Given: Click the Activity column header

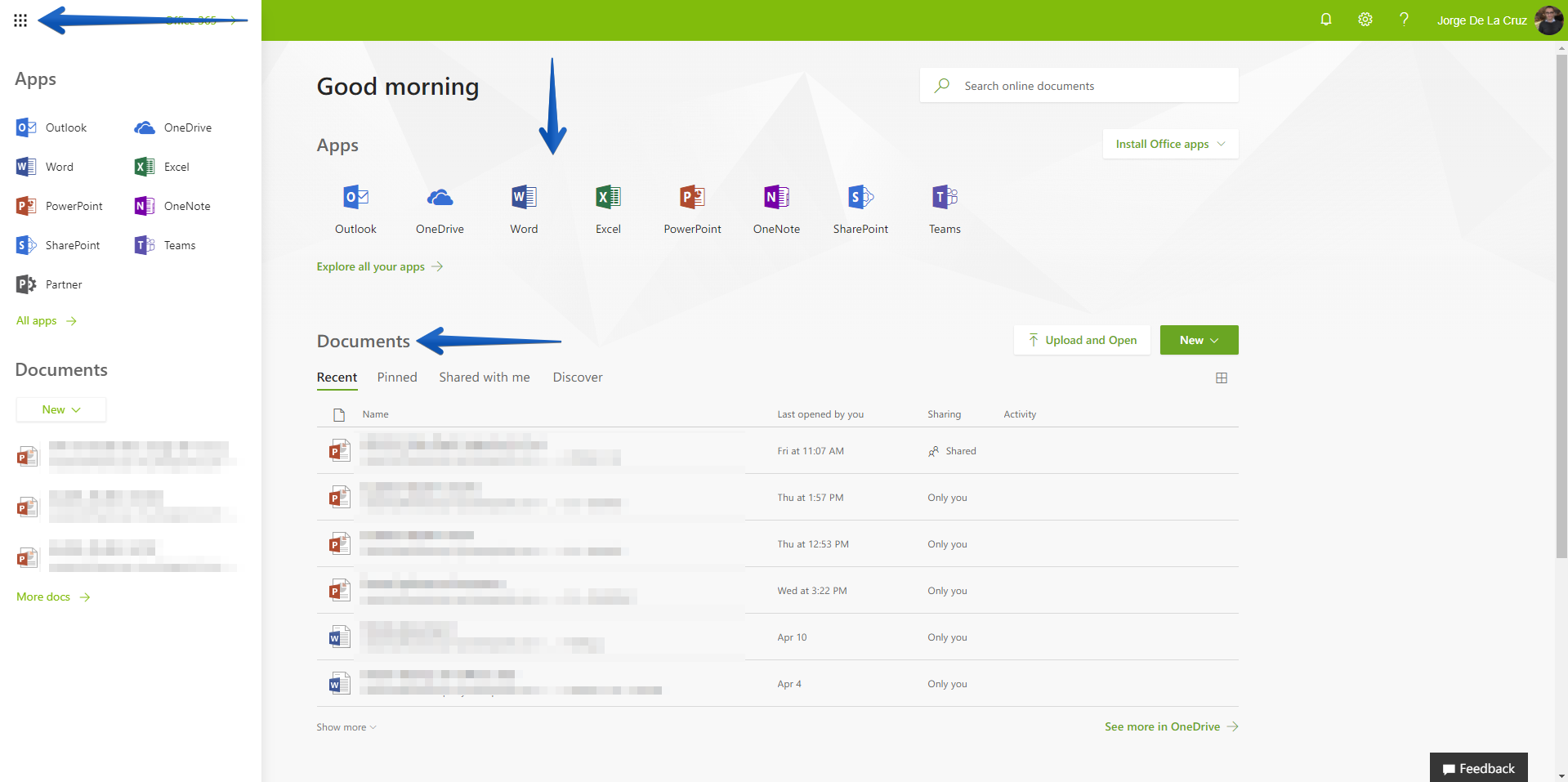Looking at the screenshot, I should point(1020,414).
